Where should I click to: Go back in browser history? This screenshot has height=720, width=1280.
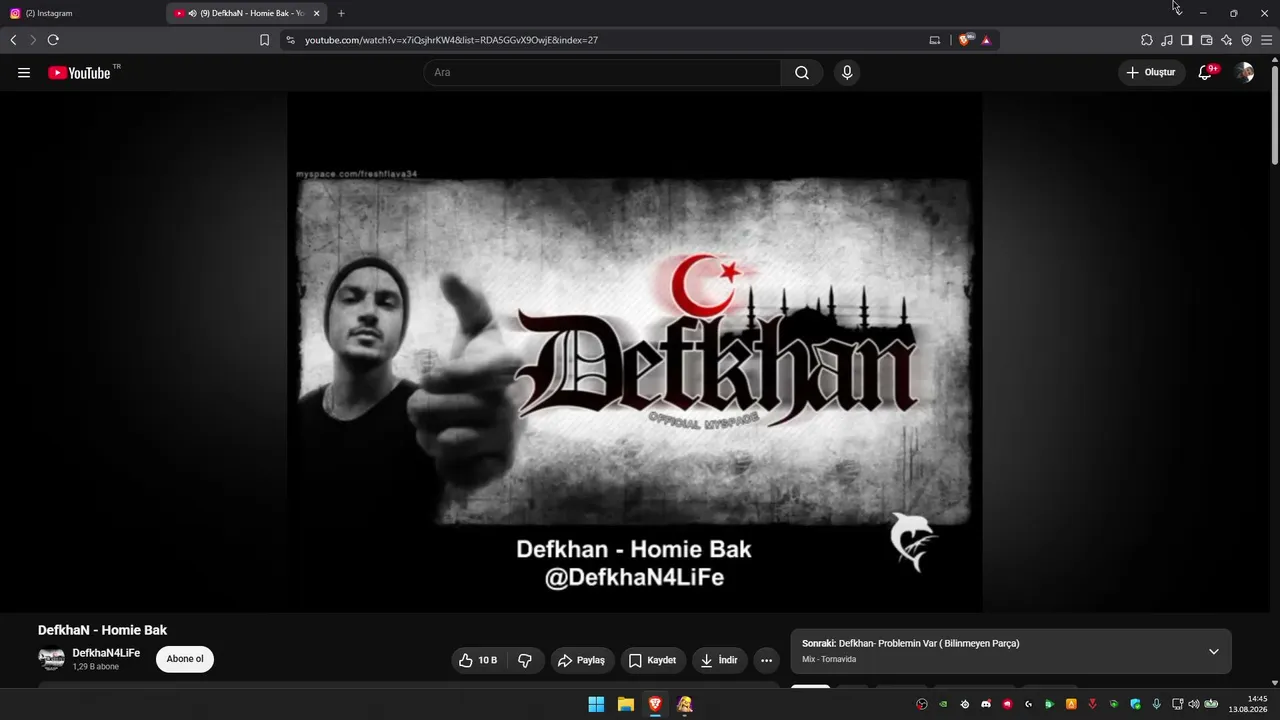(13, 40)
